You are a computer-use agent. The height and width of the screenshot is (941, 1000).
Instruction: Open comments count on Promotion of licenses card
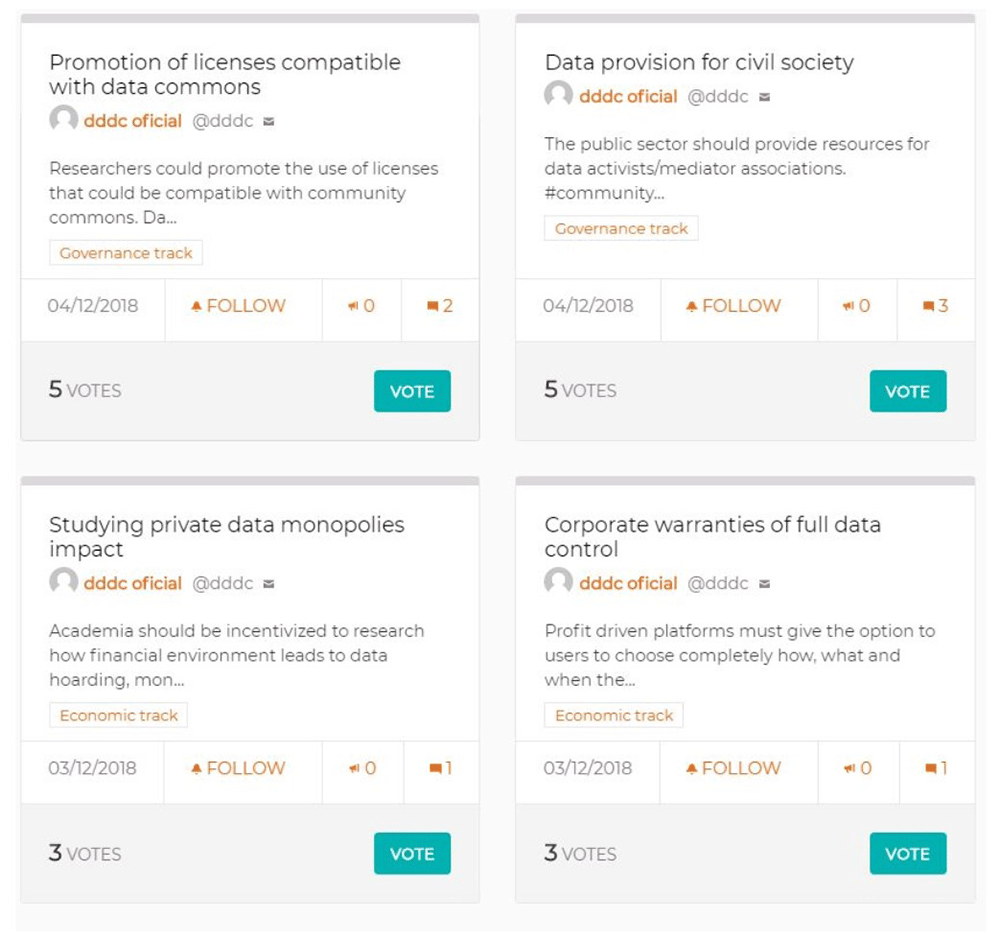(x=439, y=306)
